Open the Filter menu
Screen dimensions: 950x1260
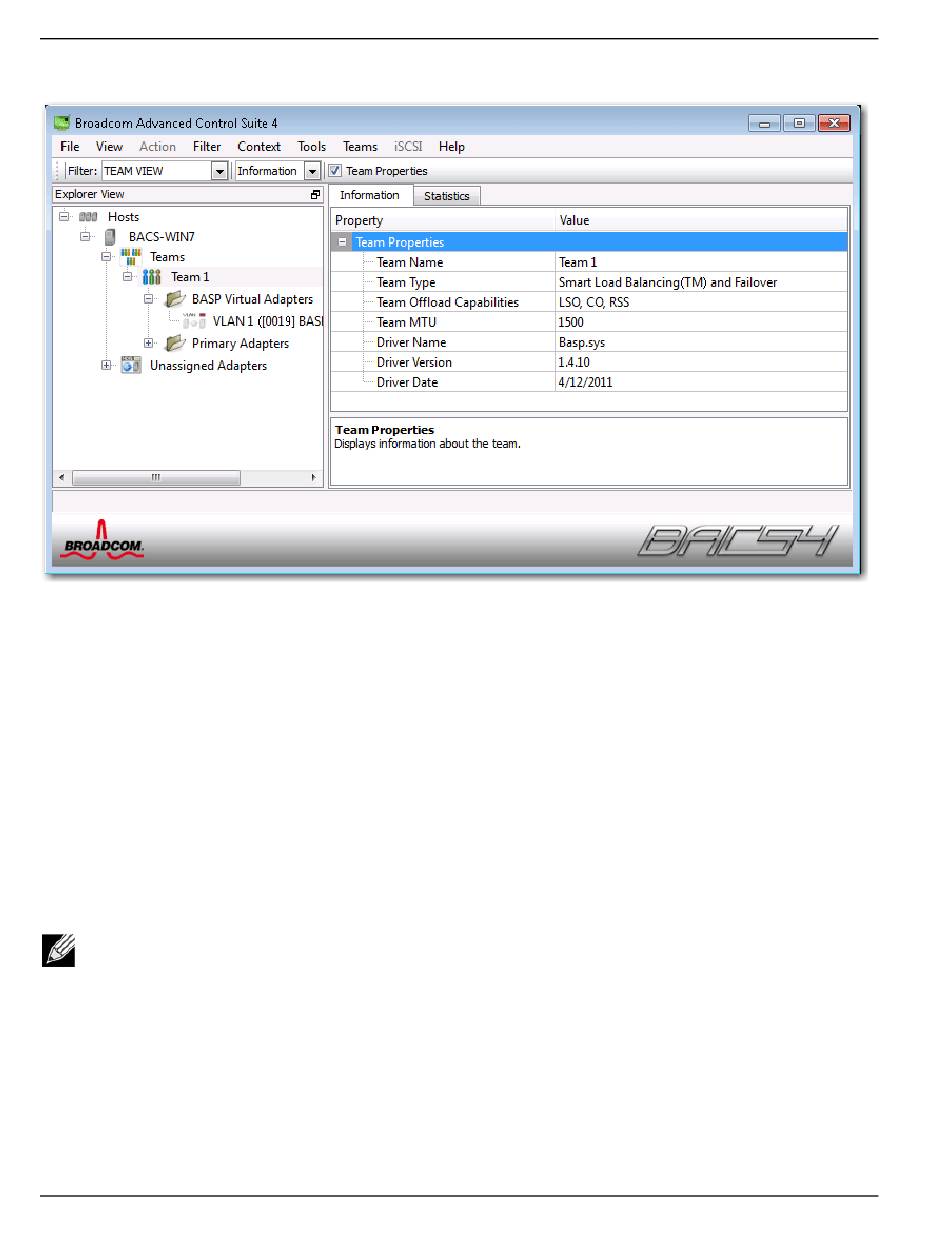[x=207, y=146]
